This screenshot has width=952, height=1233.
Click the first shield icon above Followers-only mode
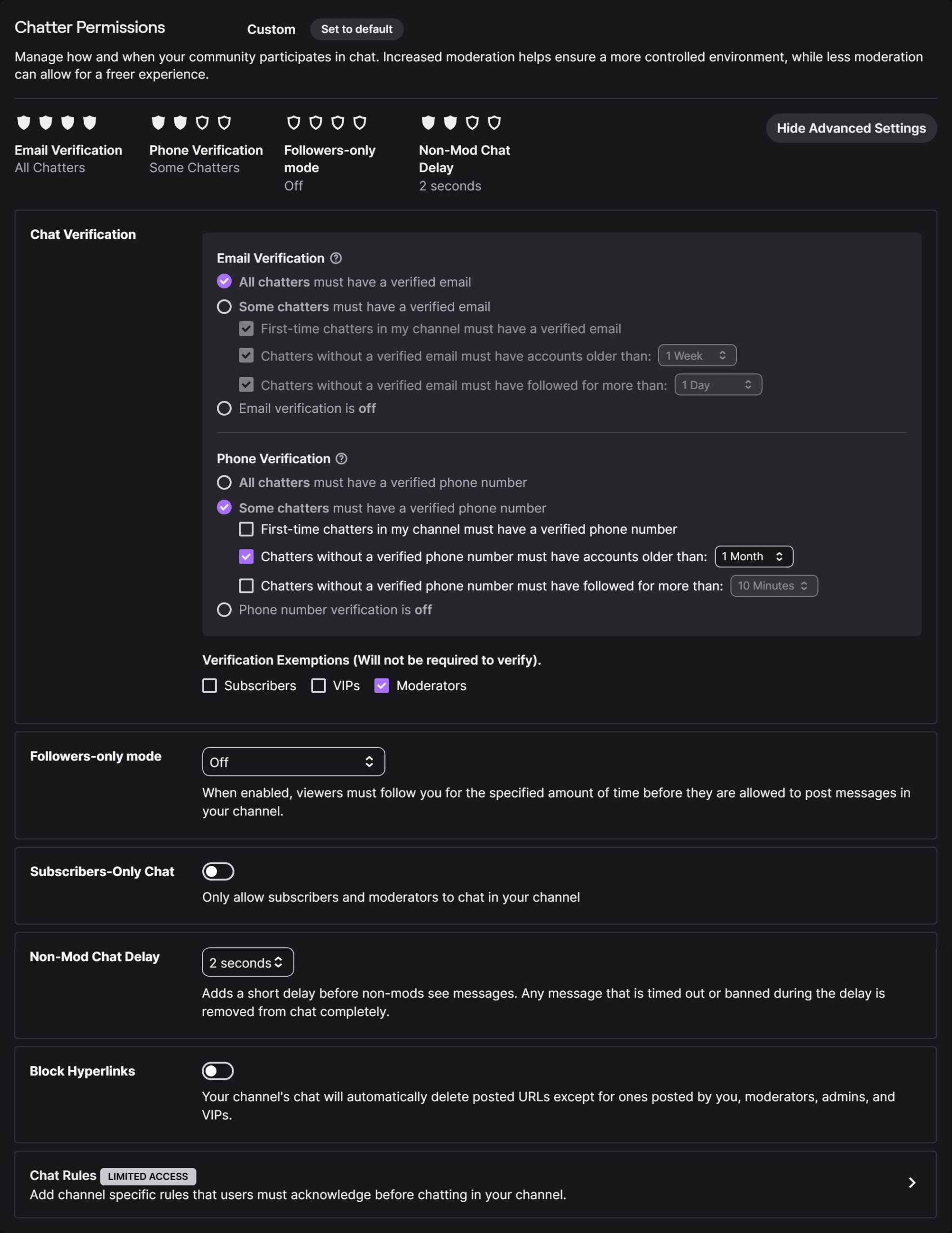coord(293,122)
